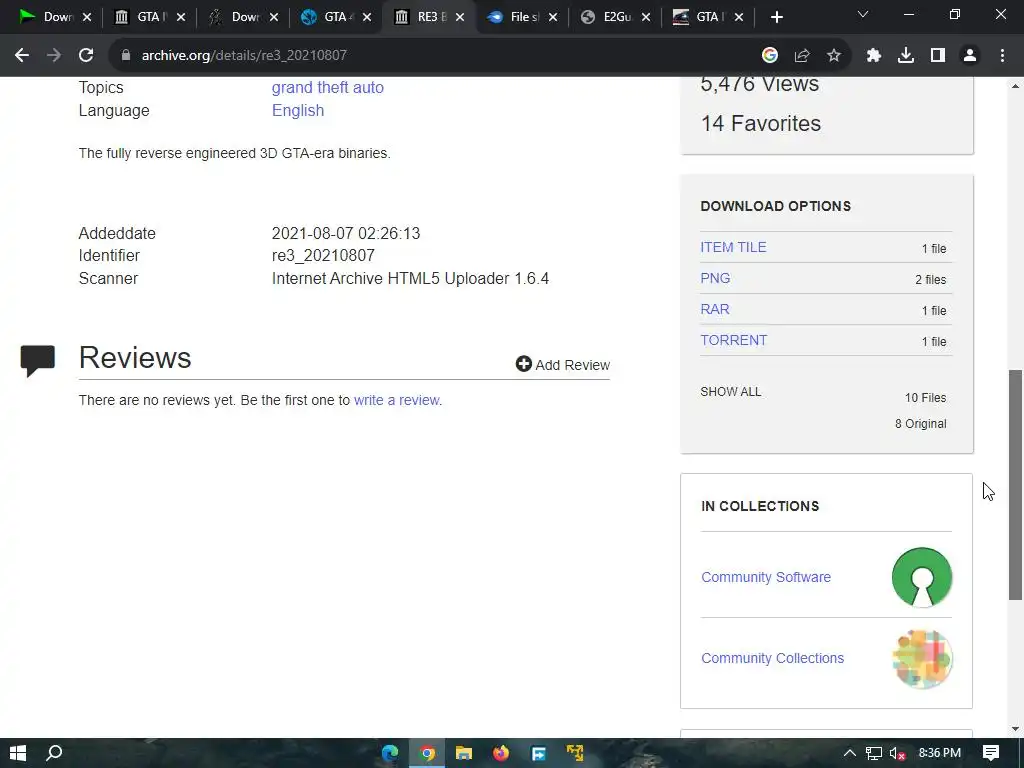1024x768 pixels.
Task: Open the Windows Start menu
Action: (18, 753)
